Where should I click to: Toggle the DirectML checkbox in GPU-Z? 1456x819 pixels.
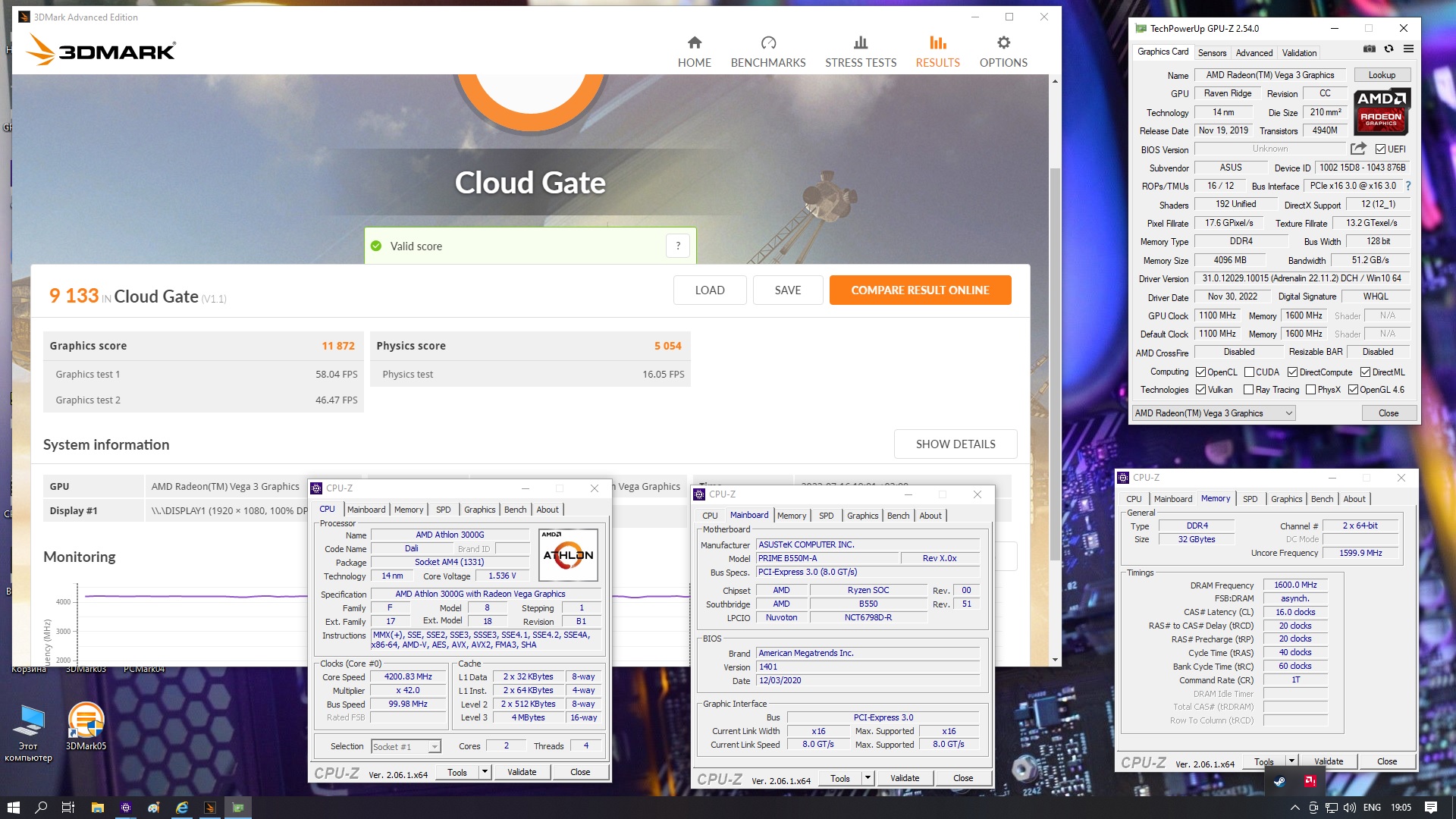click(x=1365, y=372)
